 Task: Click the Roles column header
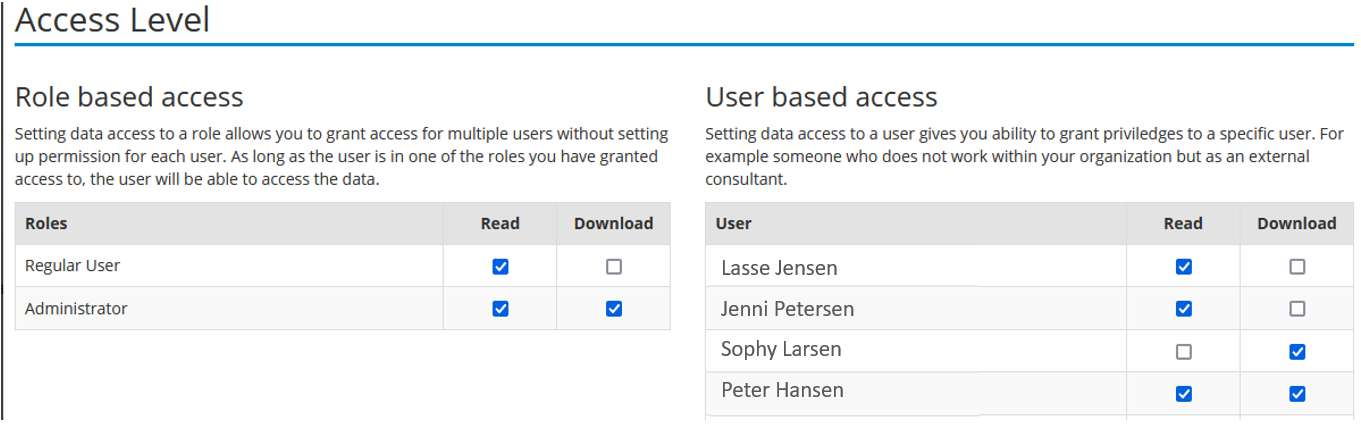[x=46, y=224]
